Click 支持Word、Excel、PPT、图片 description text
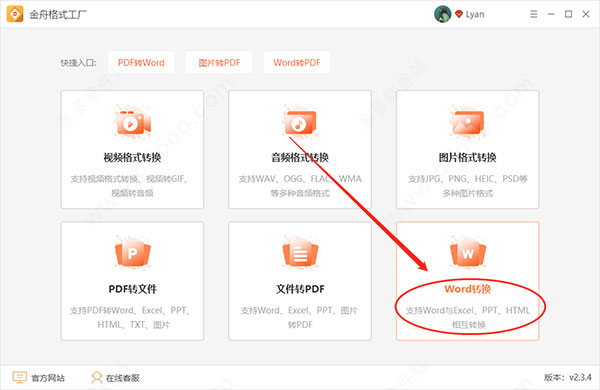The width and height of the screenshot is (600, 390). point(300,317)
